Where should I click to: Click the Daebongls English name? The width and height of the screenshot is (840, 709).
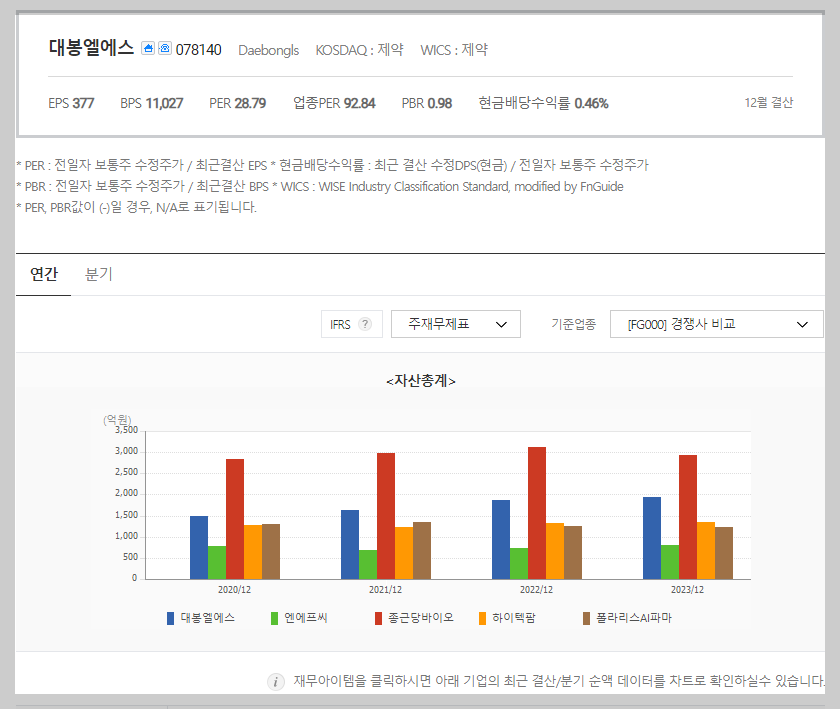pos(268,50)
